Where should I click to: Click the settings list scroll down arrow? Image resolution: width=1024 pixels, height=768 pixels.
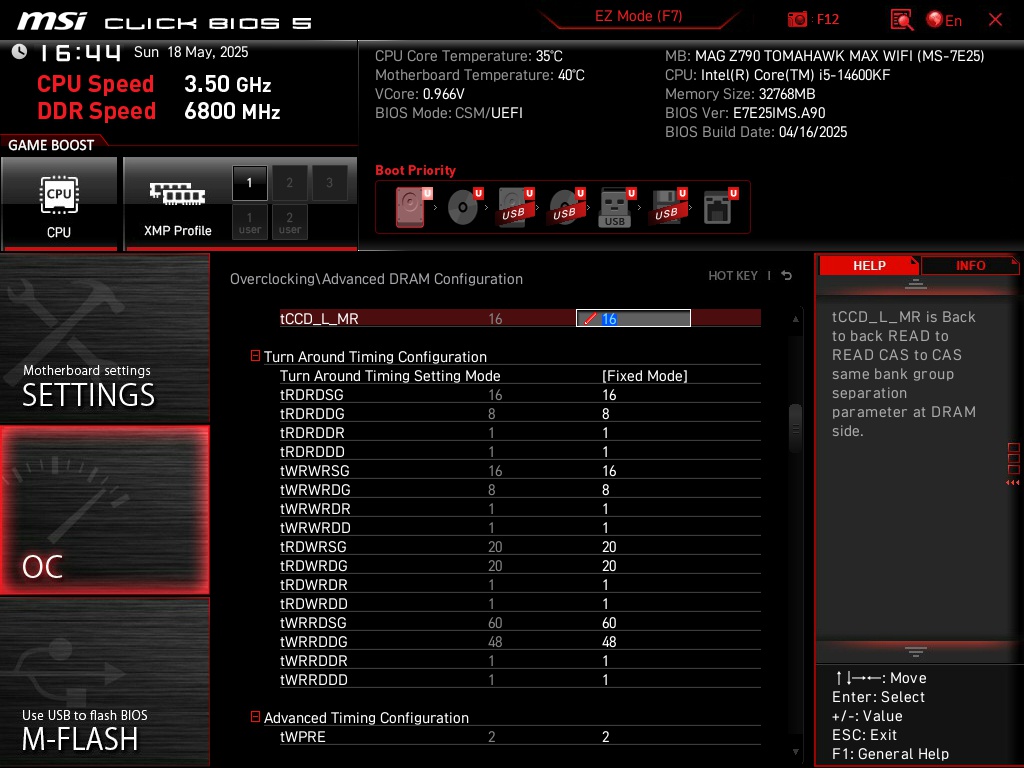795,752
